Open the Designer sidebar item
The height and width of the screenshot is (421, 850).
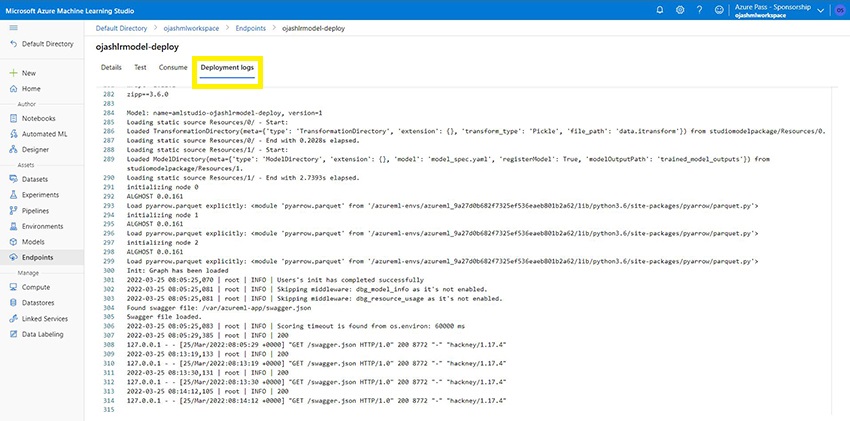tap(42, 150)
